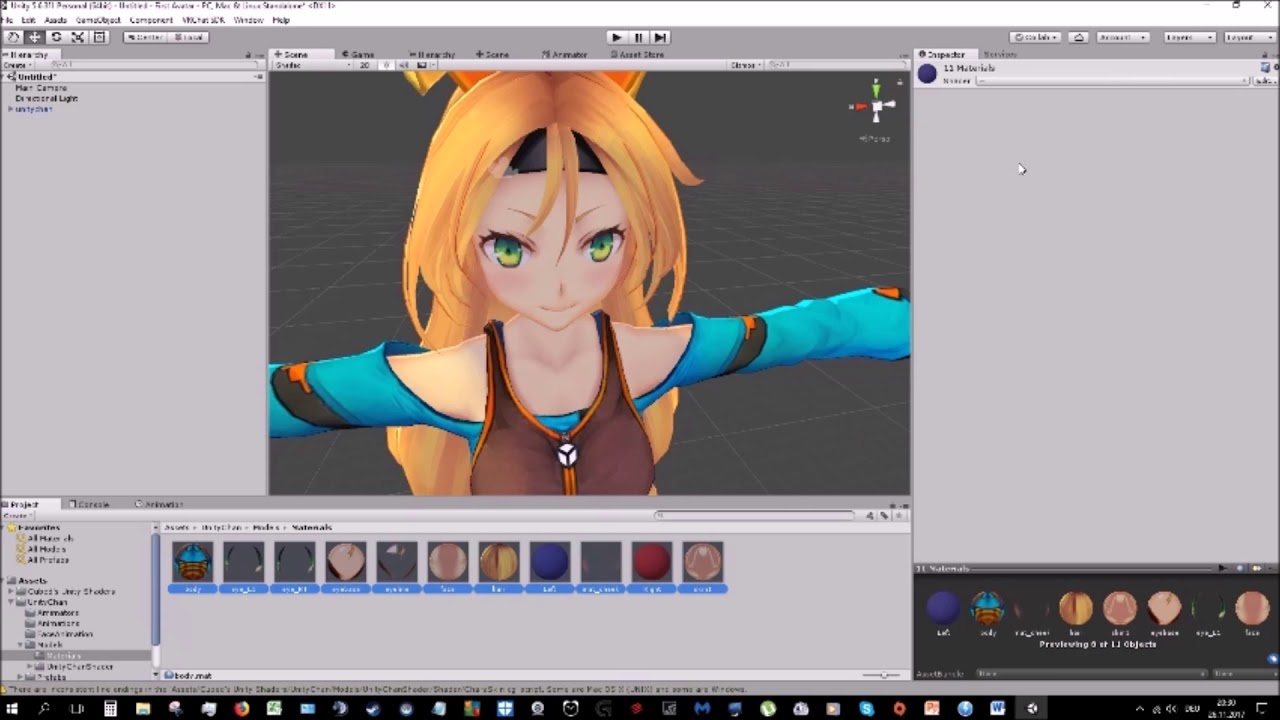Open the GameObject menu

98,20
